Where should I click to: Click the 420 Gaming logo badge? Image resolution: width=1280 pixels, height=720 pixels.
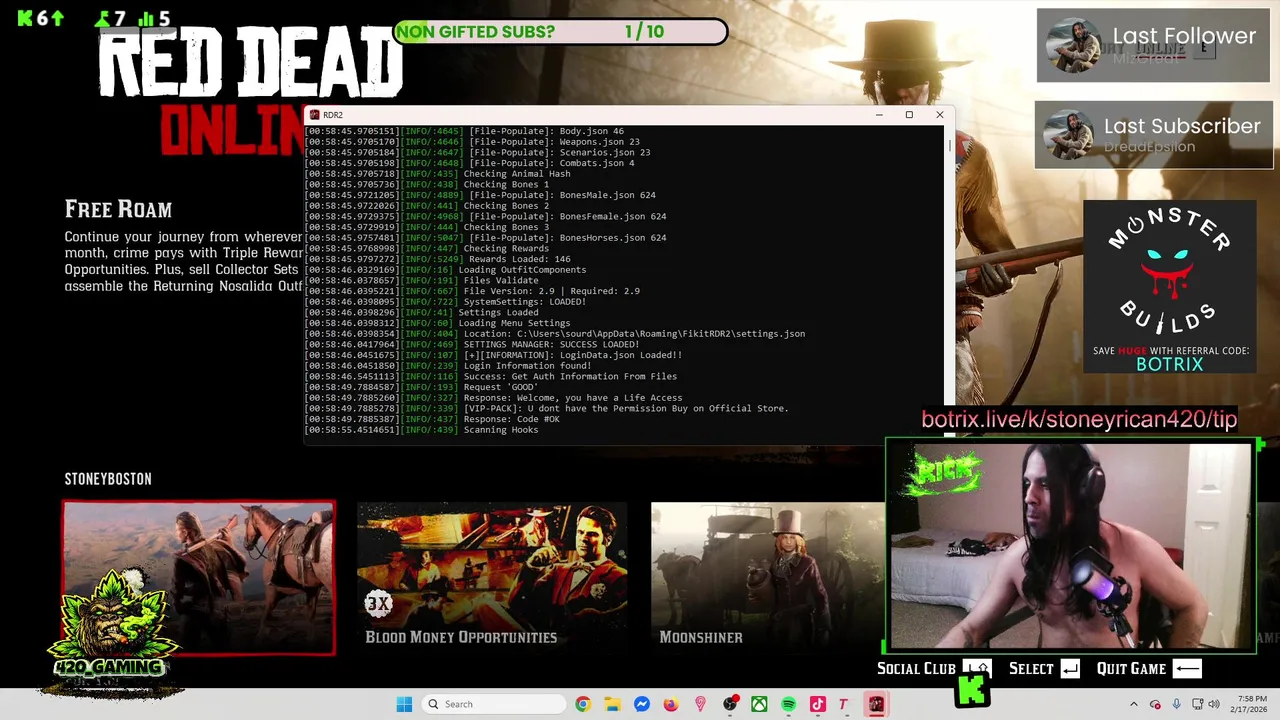tap(112, 630)
